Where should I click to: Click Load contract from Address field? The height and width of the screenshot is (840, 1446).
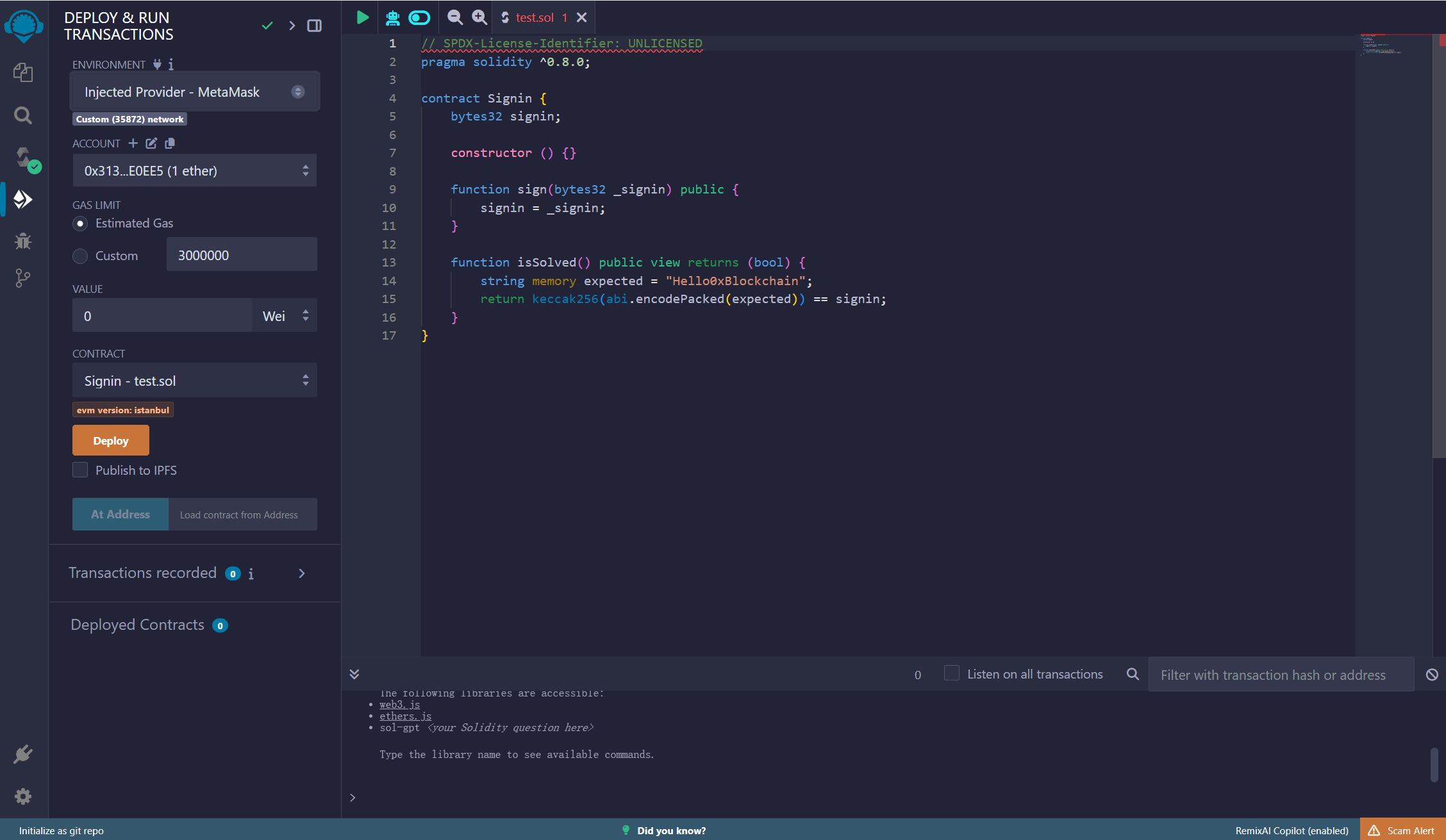pos(243,514)
